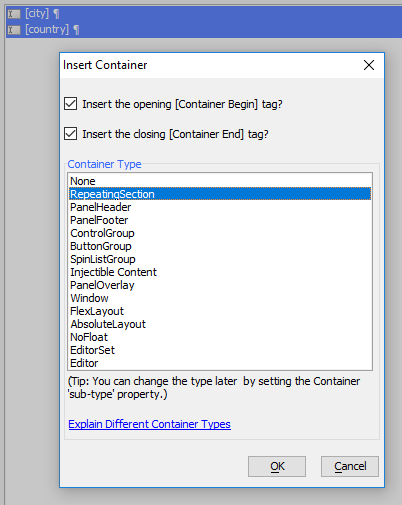Select RepeatingSection in the list

point(220,194)
